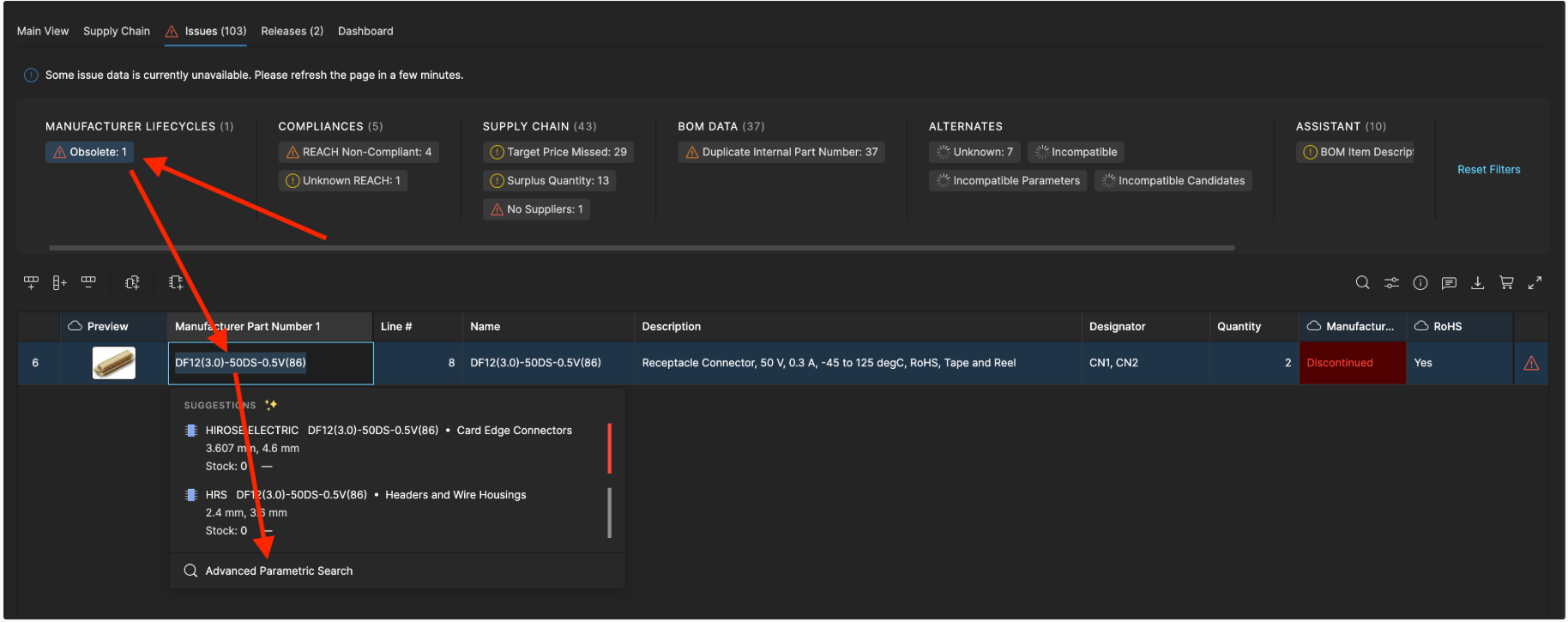
Task: Click the Receptacle Connector description cell
Action: pos(858,363)
